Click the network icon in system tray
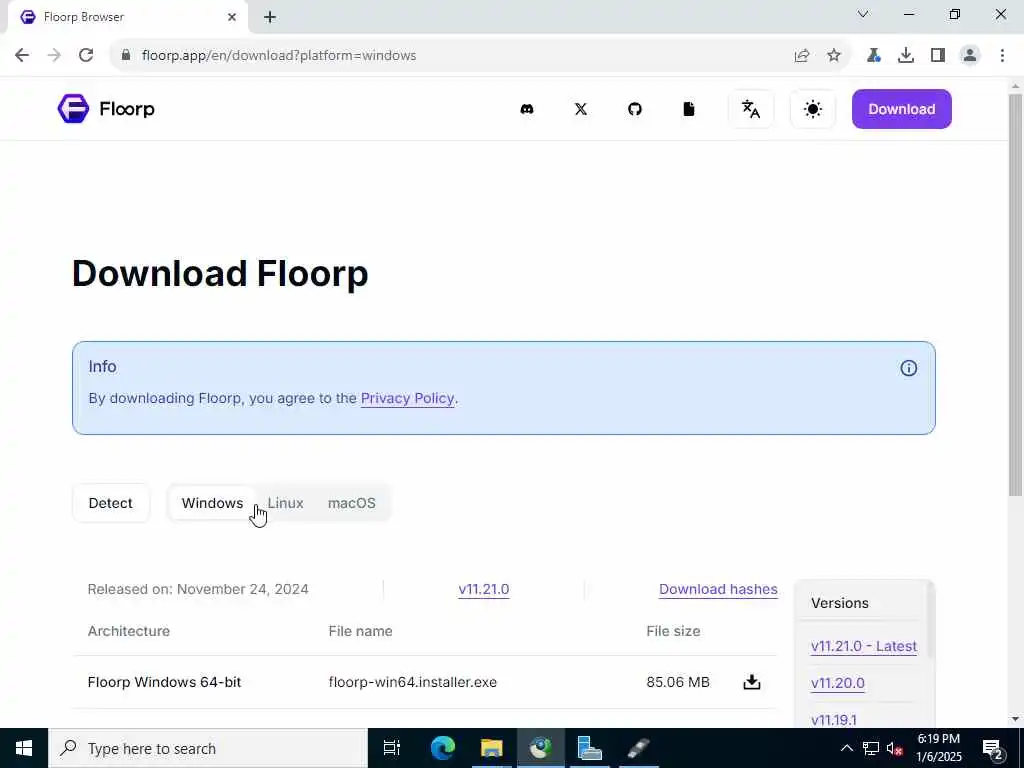This screenshot has width=1024, height=768. click(871, 748)
